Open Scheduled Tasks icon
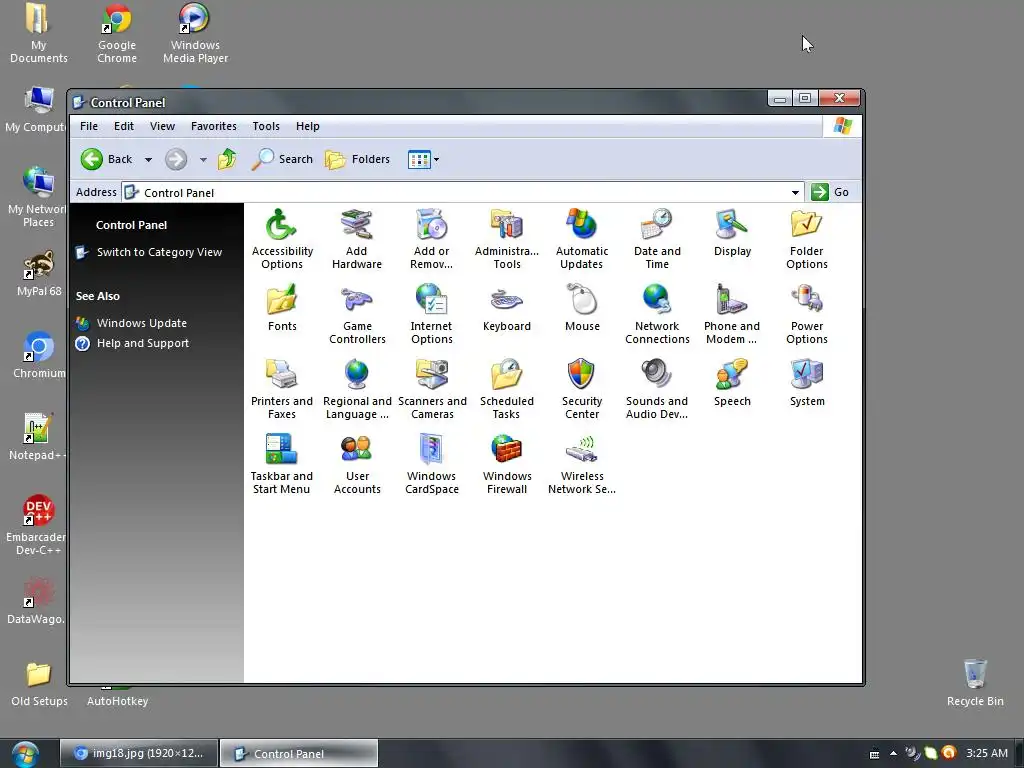The width and height of the screenshot is (1024, 768). (x=506, y=389)
